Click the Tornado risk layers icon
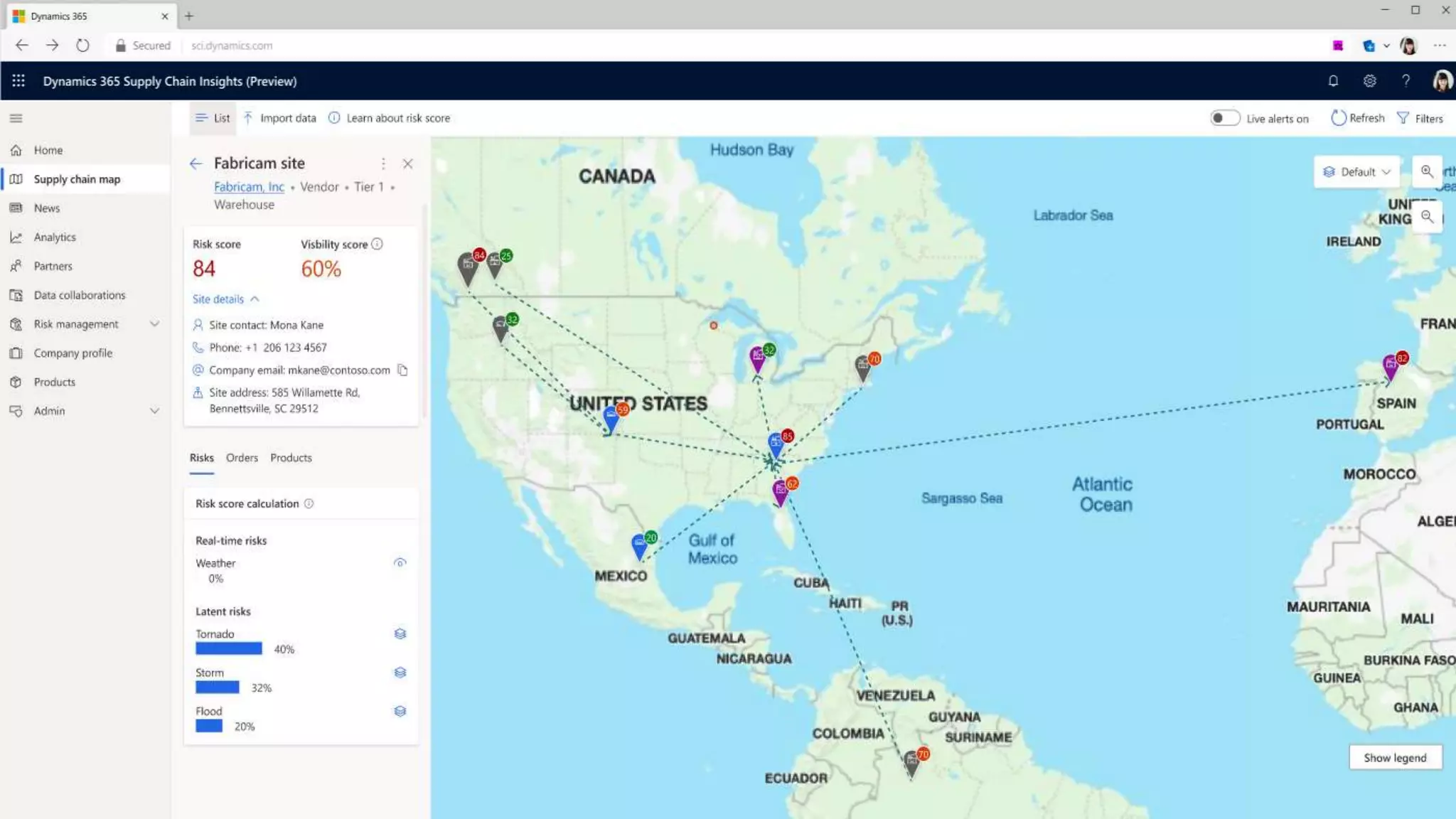 pyautogui.click(x=400, y=633)
